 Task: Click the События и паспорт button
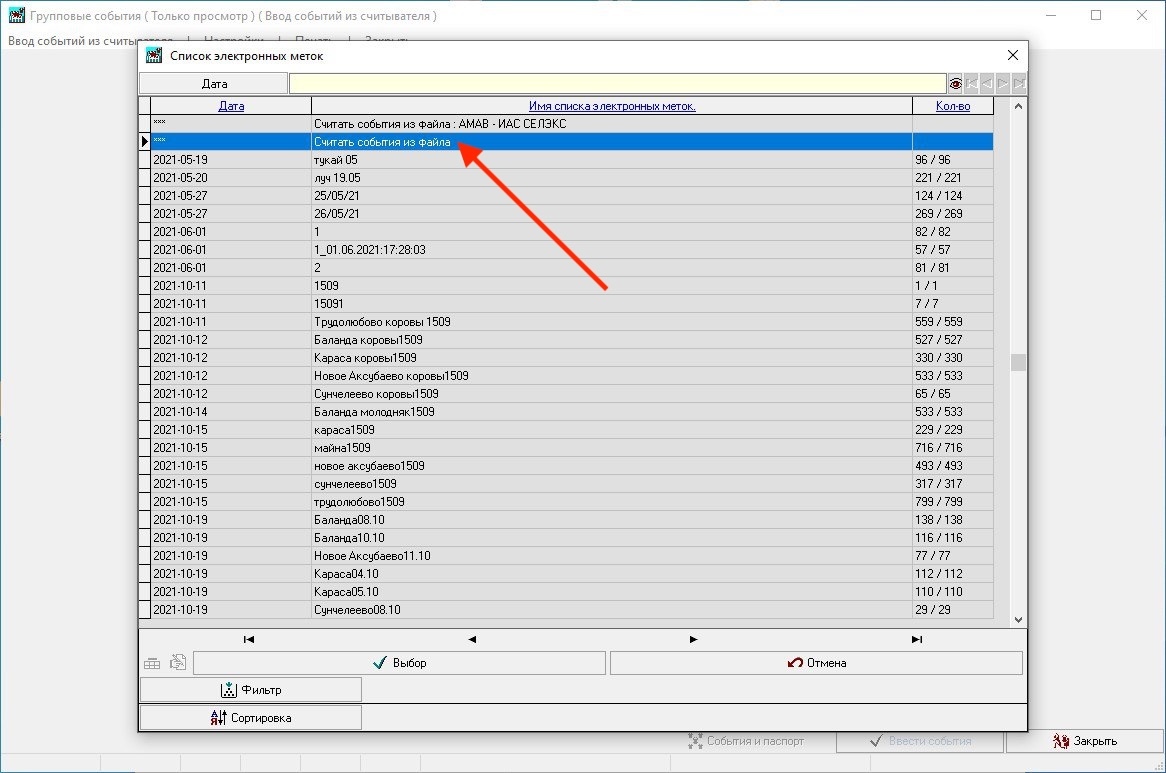point(747,741)
